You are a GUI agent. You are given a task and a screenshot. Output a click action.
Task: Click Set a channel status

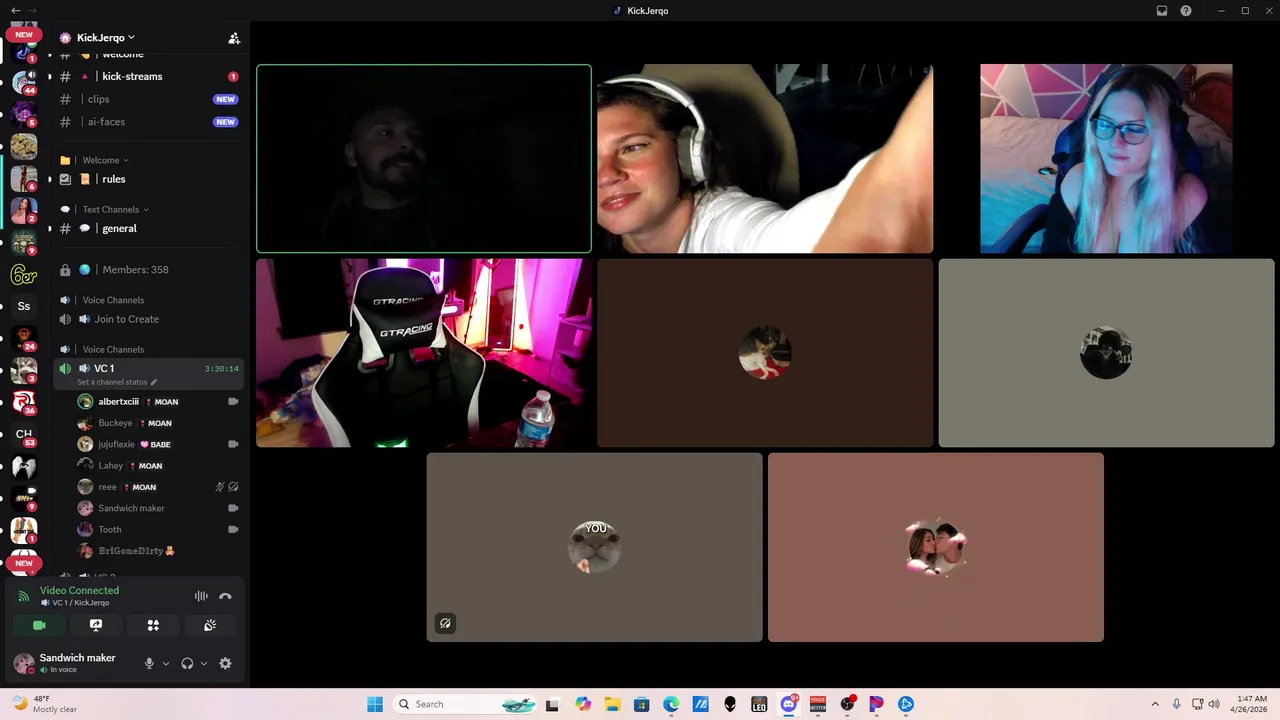click(x=112, y=382)
